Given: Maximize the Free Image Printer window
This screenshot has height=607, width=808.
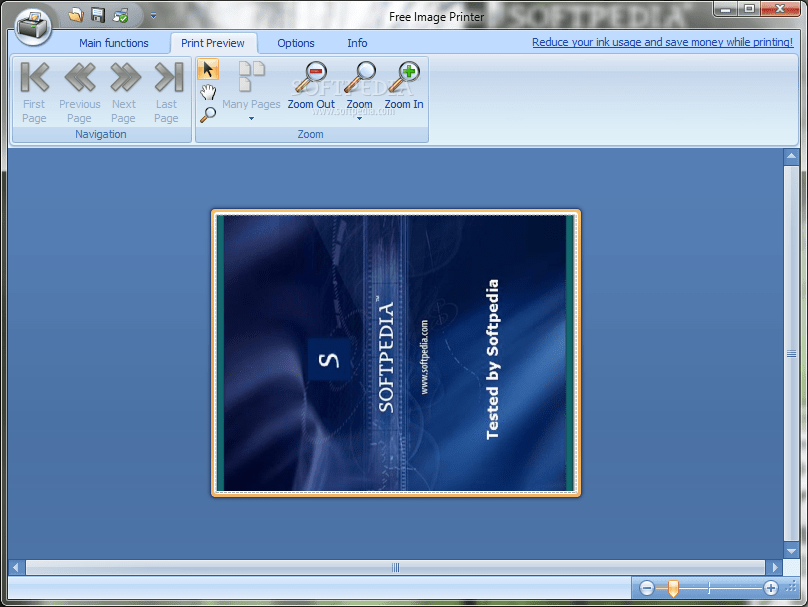Looking at the screenshot, I should [749, 9].
